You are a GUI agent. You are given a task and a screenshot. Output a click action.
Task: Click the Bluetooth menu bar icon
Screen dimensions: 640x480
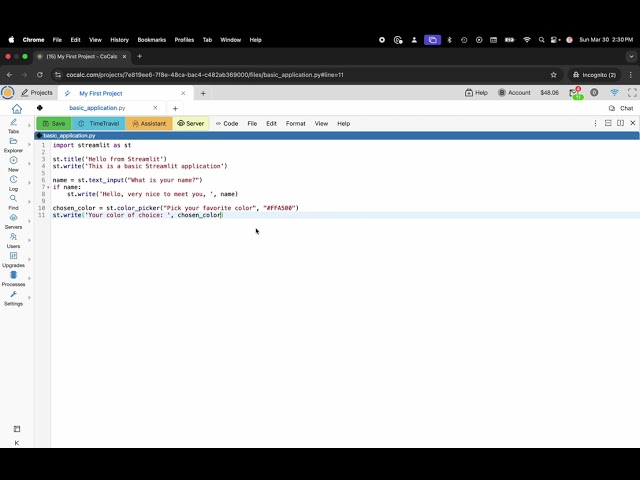pos(449,40)
